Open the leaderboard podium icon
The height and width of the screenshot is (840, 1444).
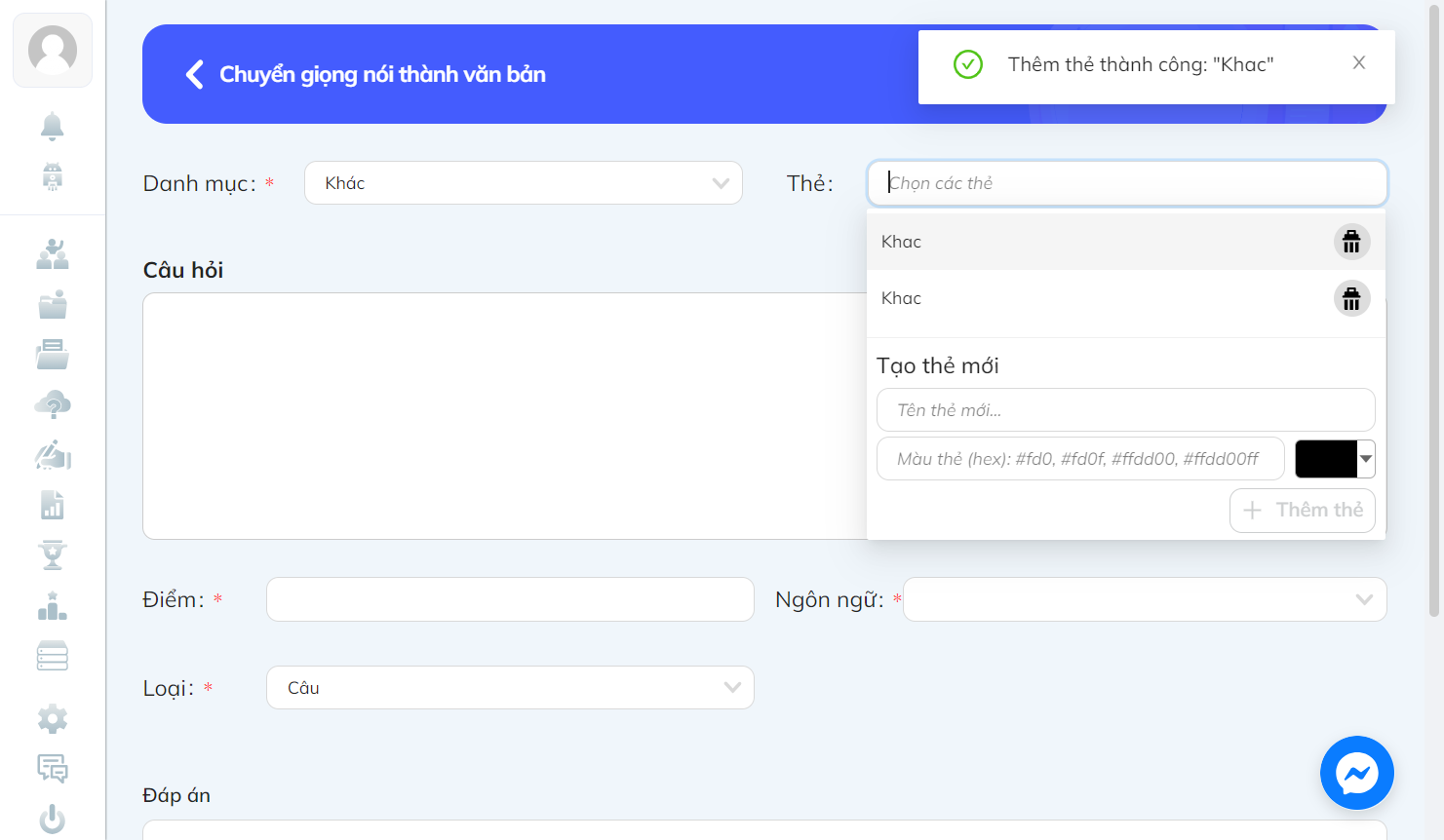click(x=53, y=605)
